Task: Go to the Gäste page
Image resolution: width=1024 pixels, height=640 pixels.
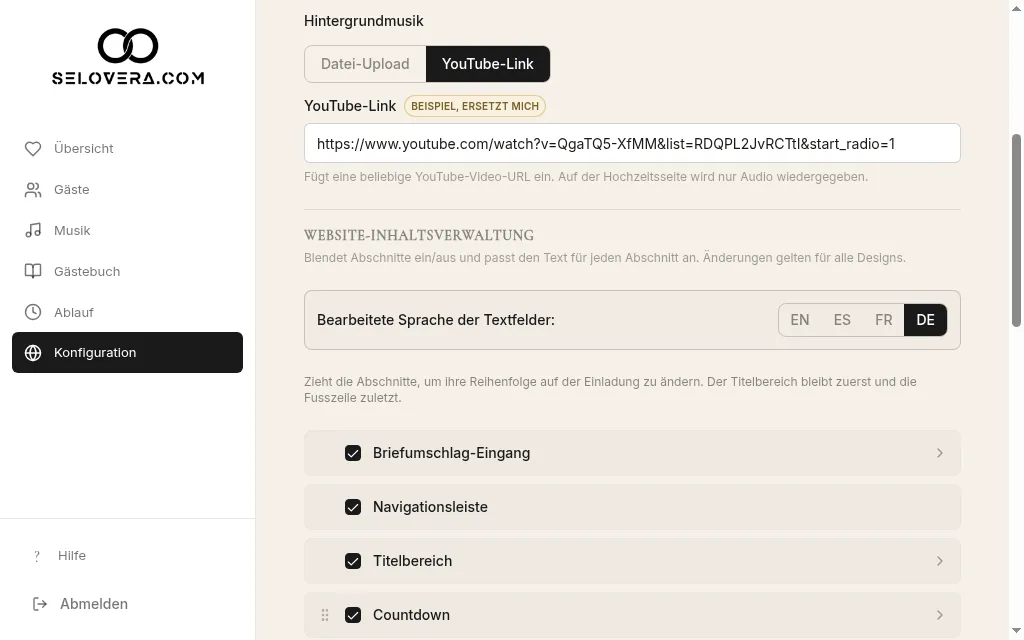Action: [x=127, y=189]
